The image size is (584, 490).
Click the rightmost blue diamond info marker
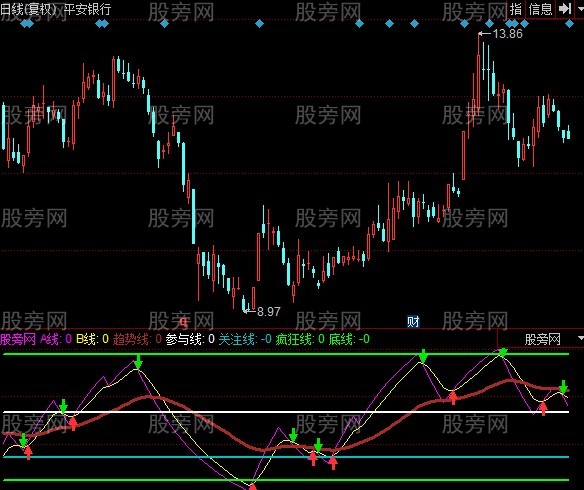click(569, 24)
